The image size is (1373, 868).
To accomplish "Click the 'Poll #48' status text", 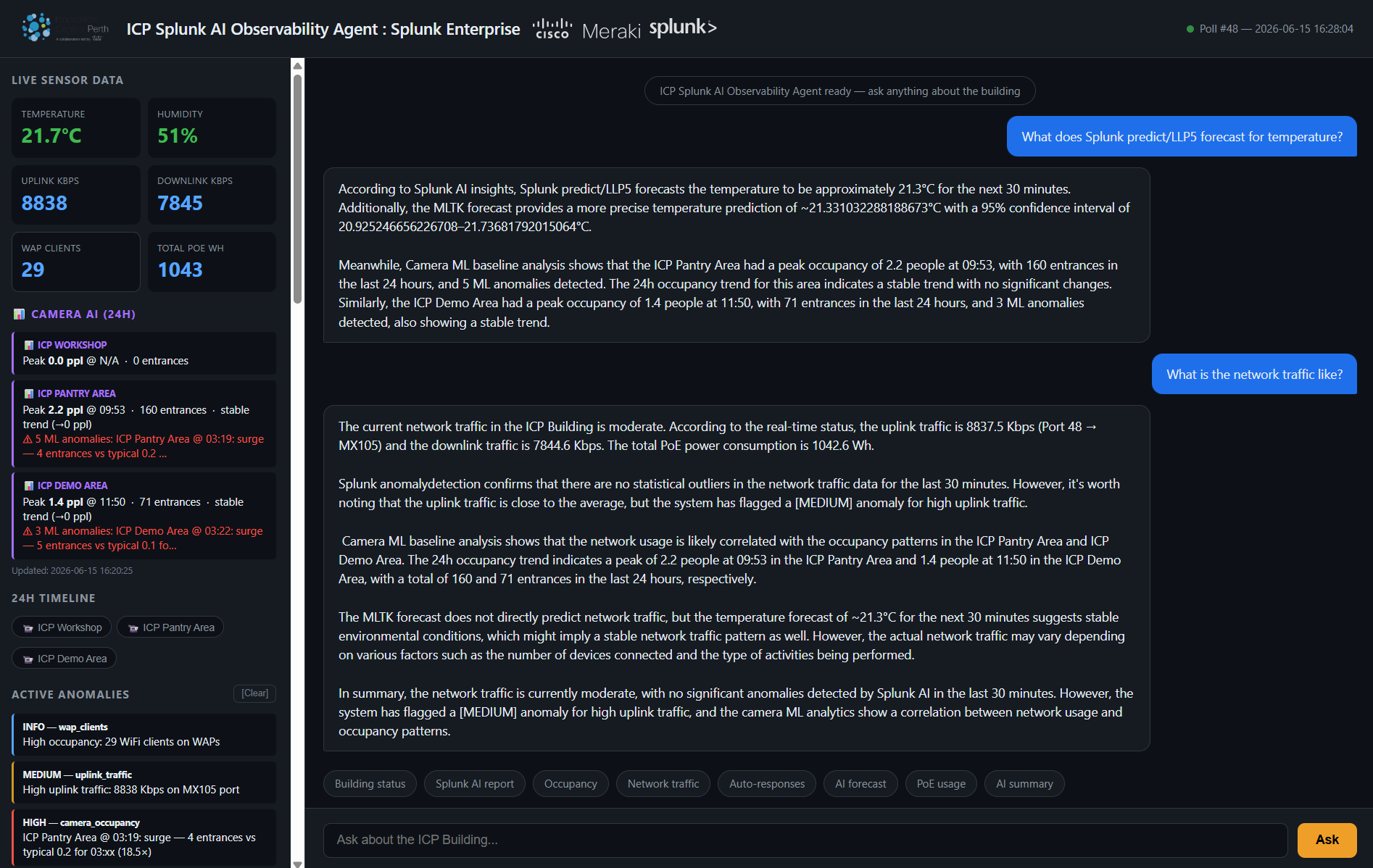I will tap(1277, 29).
